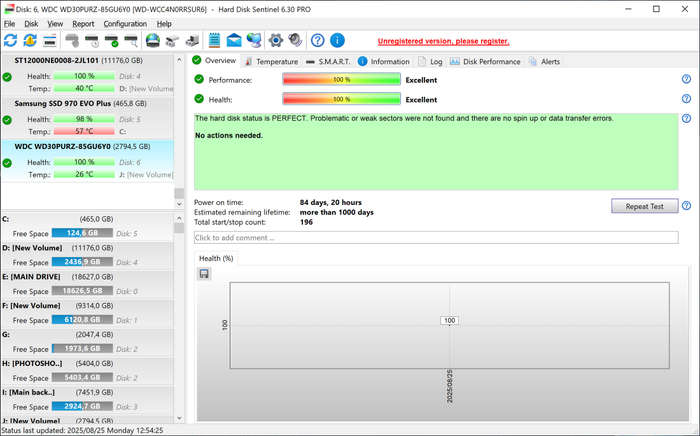
Task: Click the networked computer globe icon
Action: (254, 41)
